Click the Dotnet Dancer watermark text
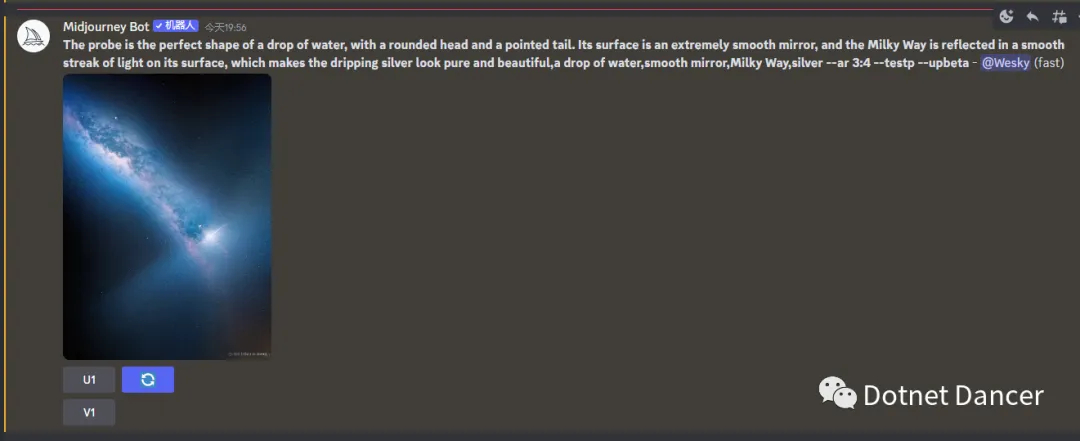The height and width of the screenshot is (441, 1080). 953,395
